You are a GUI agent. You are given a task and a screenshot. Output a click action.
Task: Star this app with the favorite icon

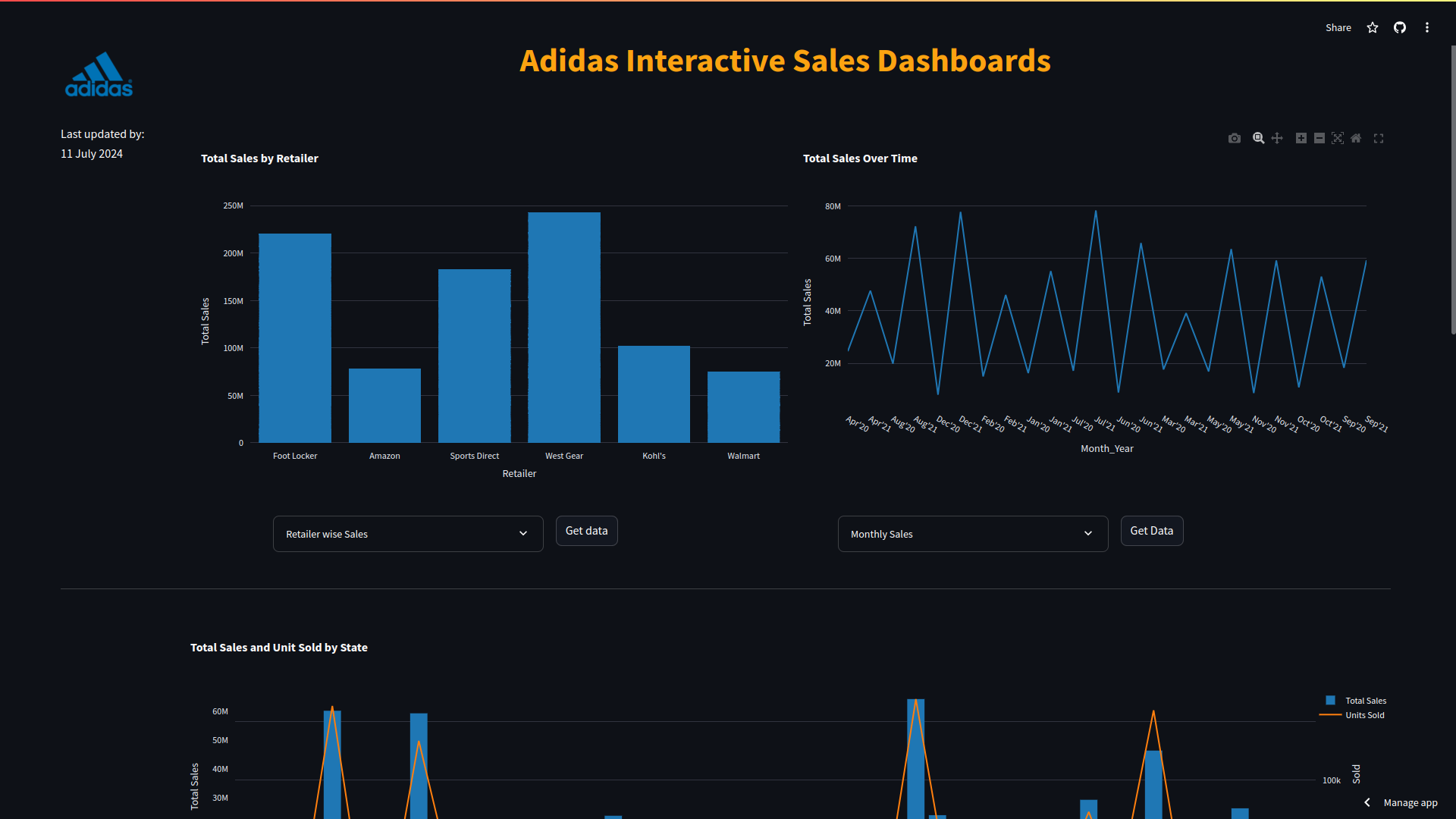(1373, 28)
